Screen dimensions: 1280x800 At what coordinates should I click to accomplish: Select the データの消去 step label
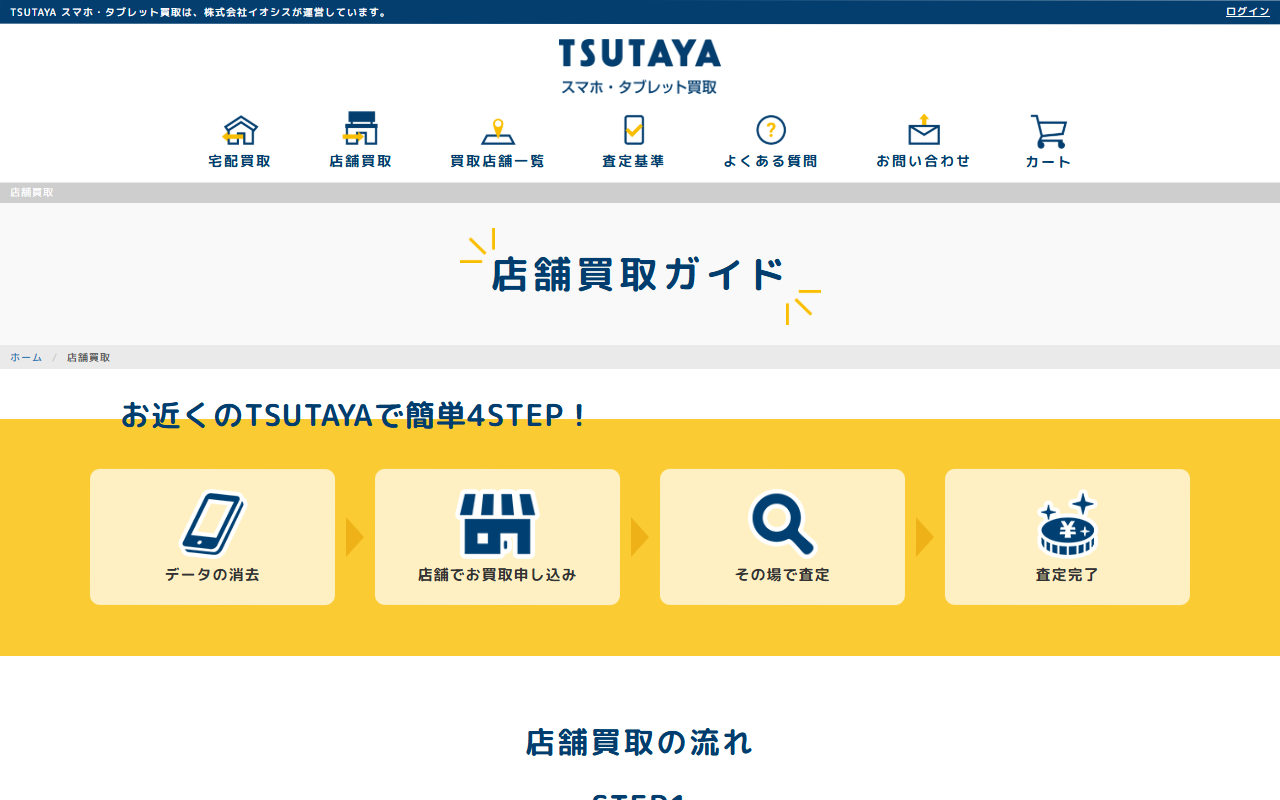(212, 575)
